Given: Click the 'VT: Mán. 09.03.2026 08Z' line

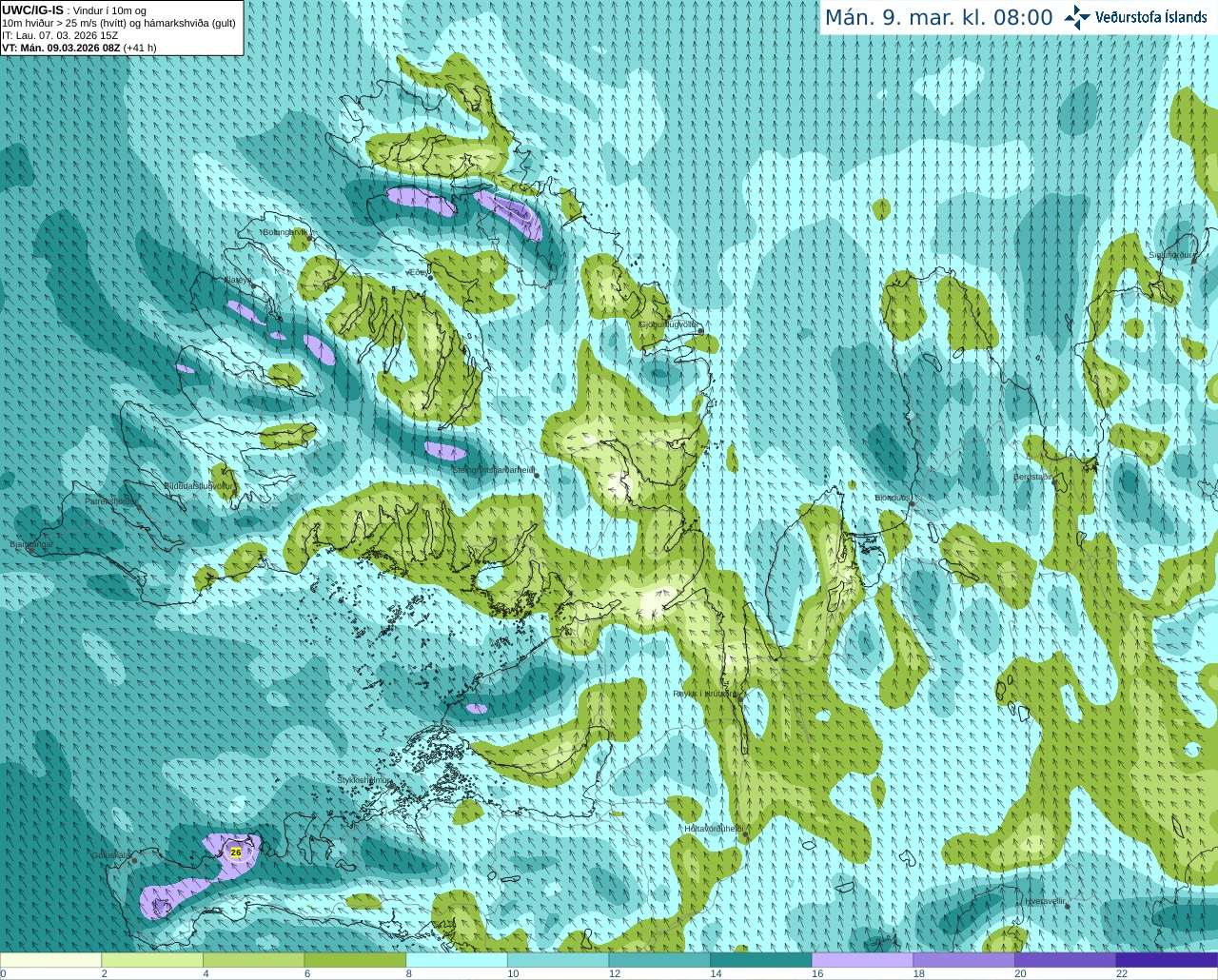Looking at the screenshot, I should click(x=79, y=48).
